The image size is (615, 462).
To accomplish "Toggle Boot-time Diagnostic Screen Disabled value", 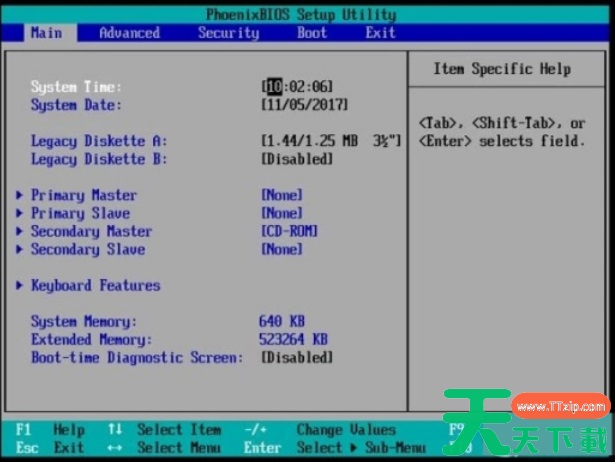I will tap(297, 357).
